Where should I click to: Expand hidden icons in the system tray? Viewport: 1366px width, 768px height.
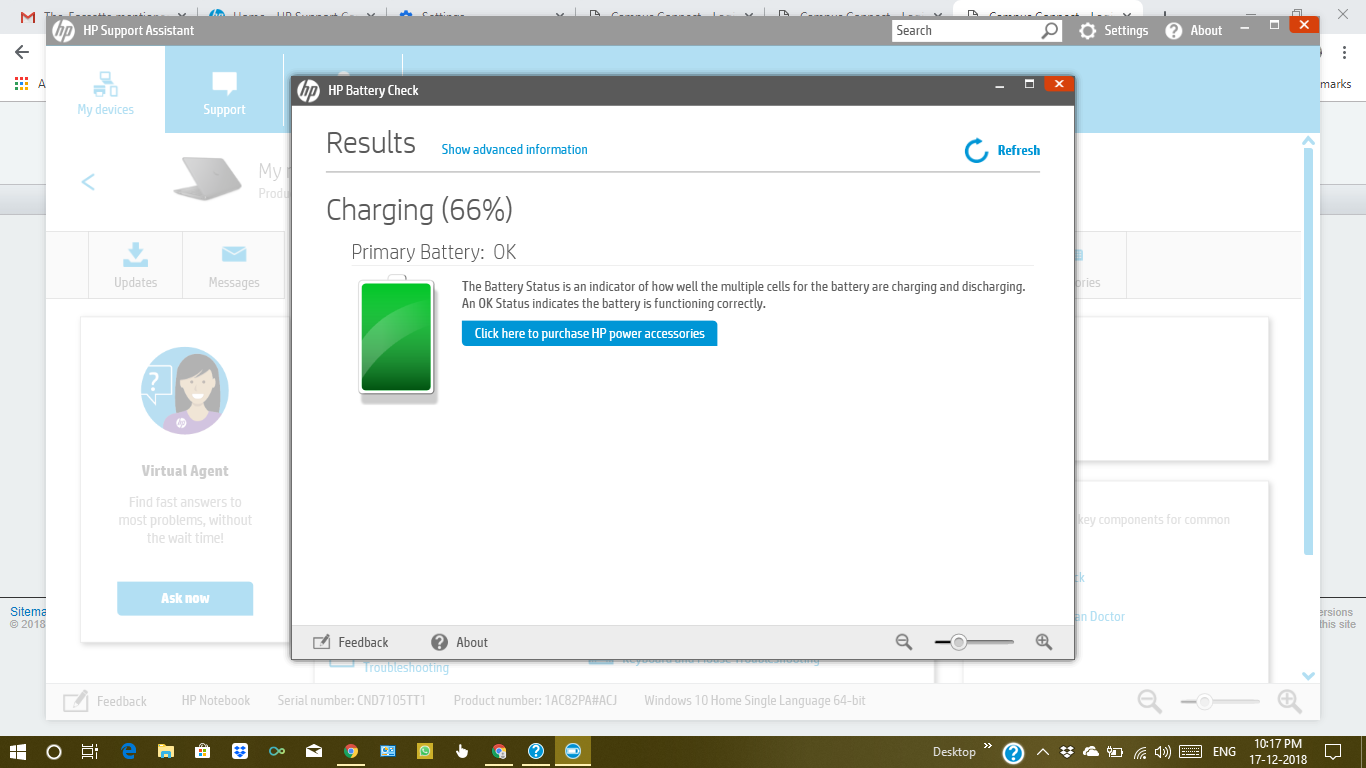point(1042,751)
